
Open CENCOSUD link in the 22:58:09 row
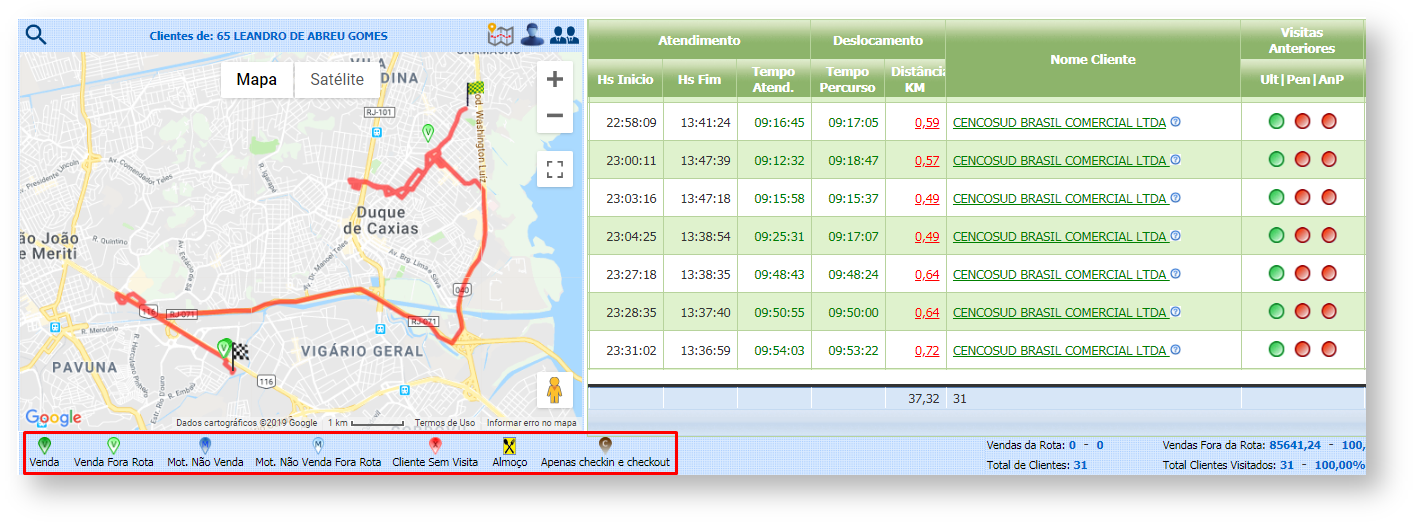pos(1060,123)
